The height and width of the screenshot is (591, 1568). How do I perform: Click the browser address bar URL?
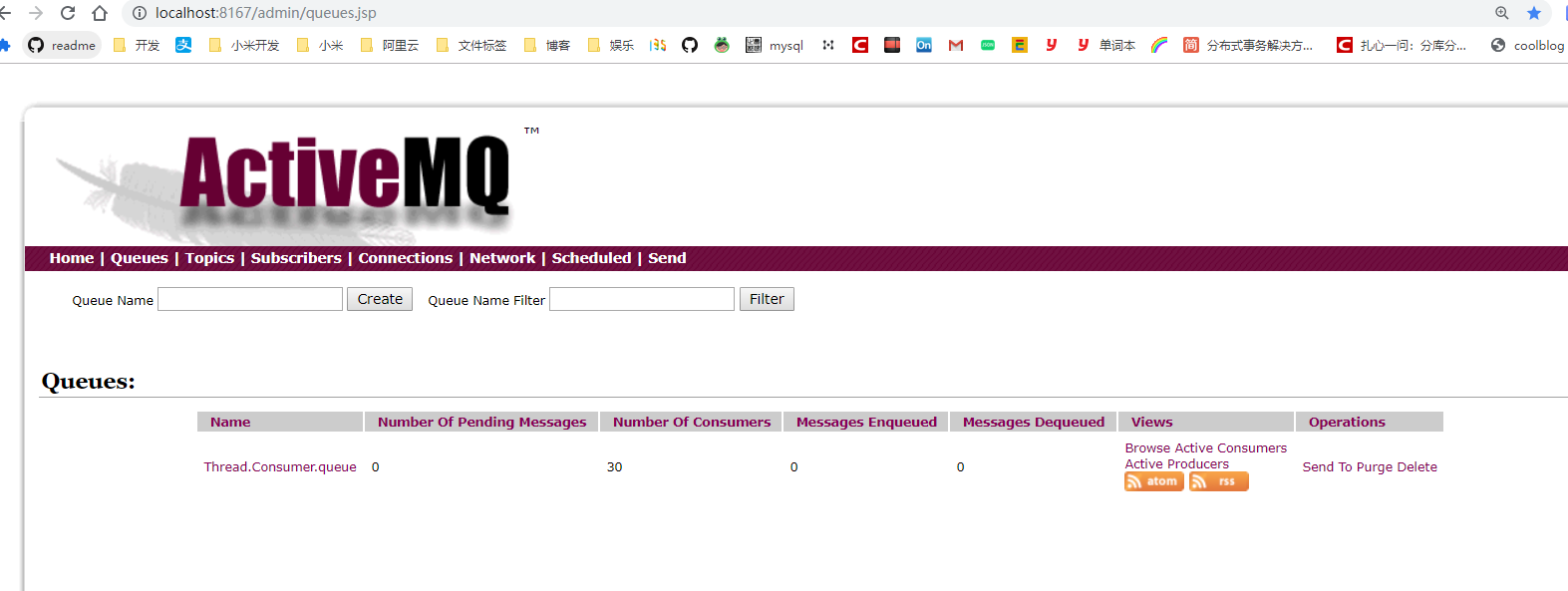click(266, 13)
